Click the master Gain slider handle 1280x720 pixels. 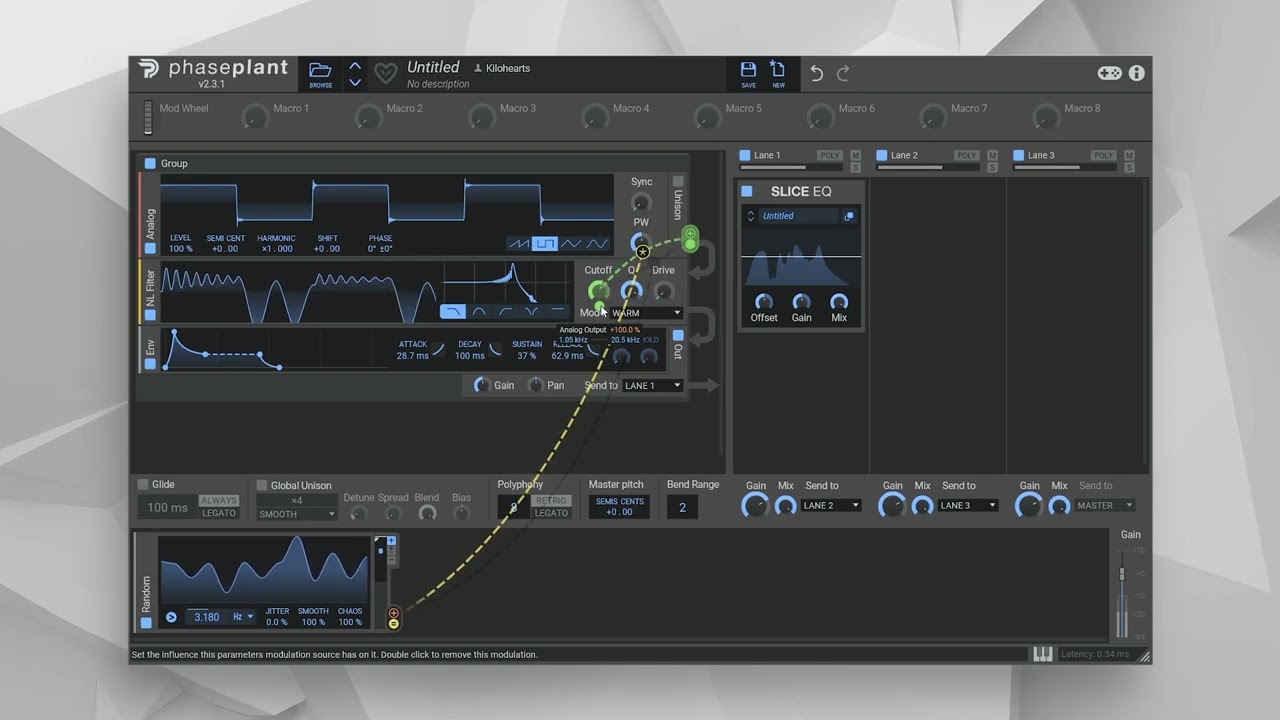pos(1122,574)
